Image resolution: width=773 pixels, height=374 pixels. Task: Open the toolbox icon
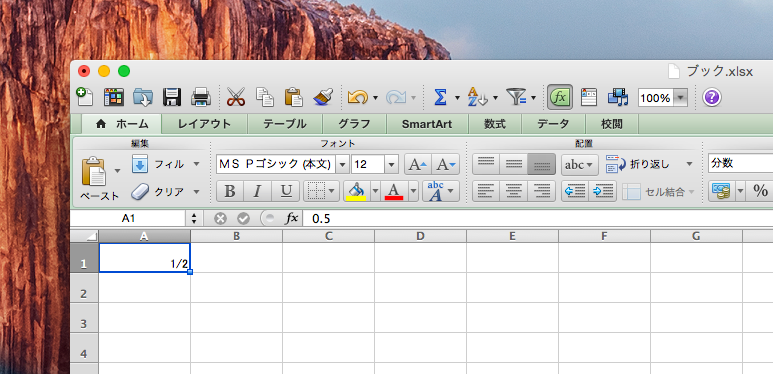(589, 97)
